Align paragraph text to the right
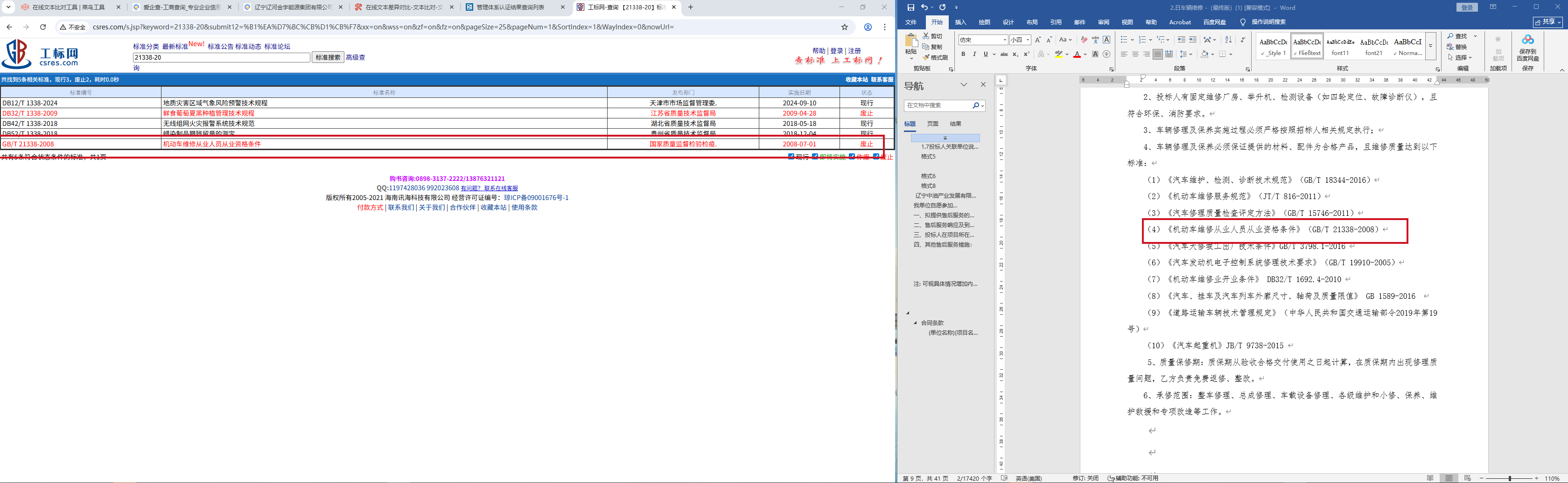This screenshot has height=483, width=1568. click(1146, 54)
